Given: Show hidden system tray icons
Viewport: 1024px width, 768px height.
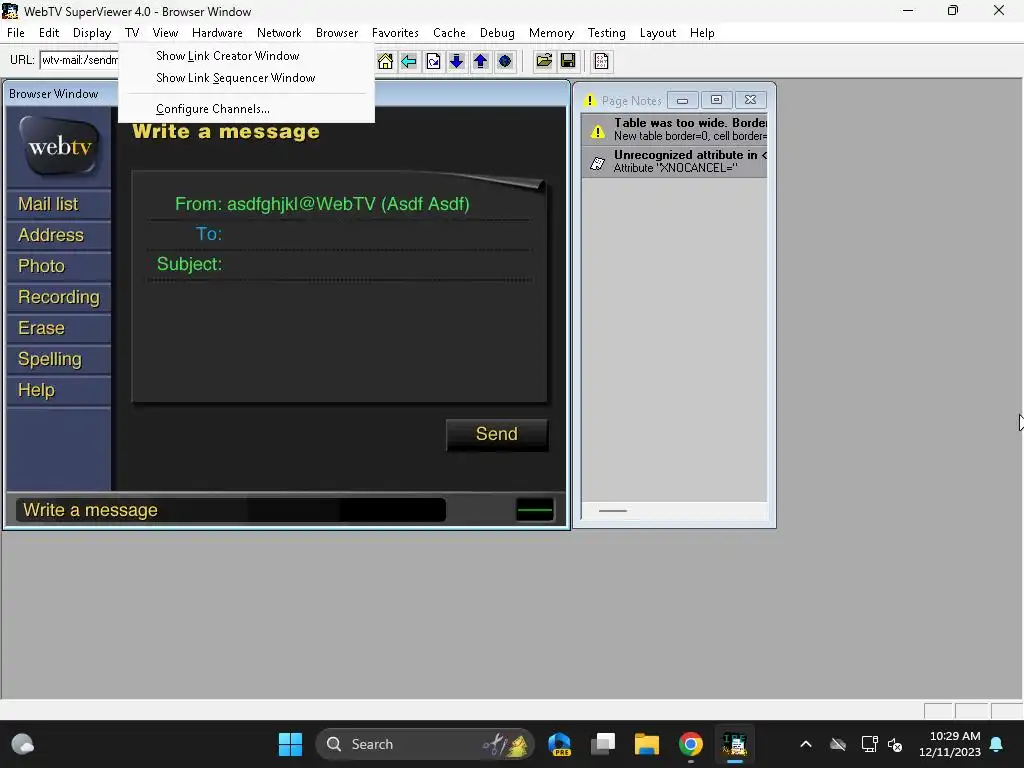Looking at the screenshot, I should tap(806, 744).
